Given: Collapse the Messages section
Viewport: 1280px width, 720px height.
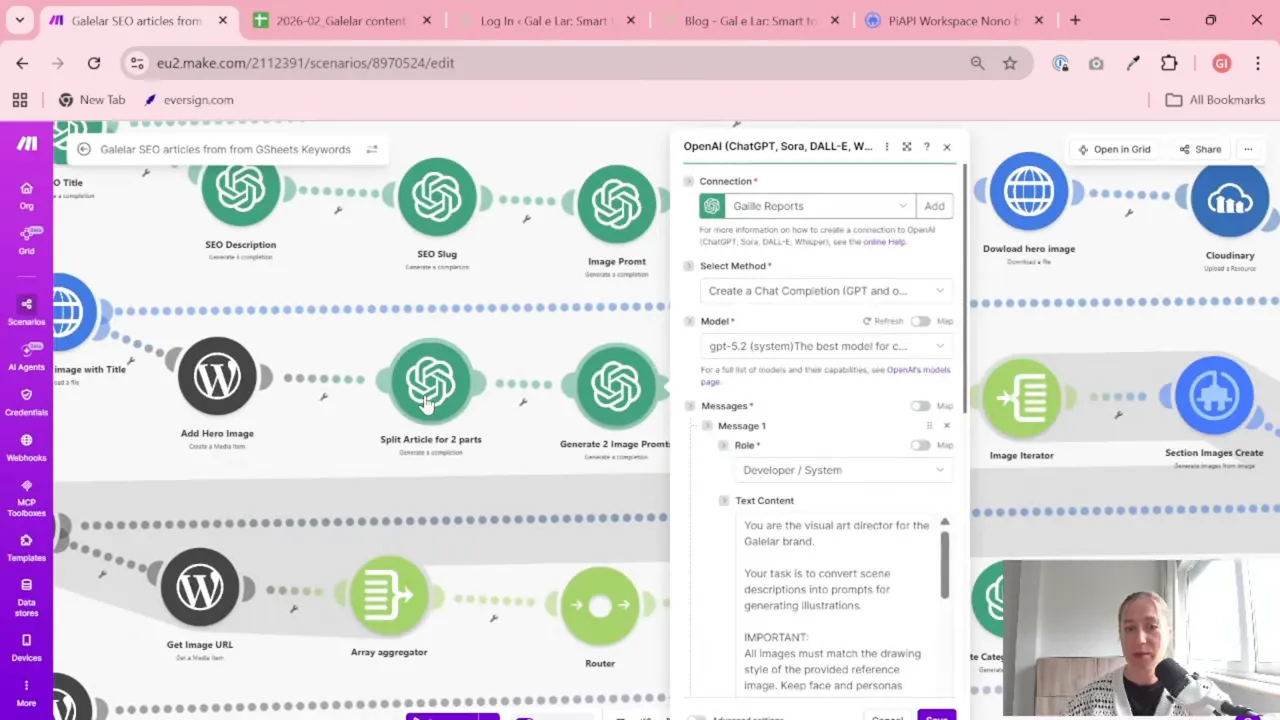Looking at the screenshot, I should 689,406.
